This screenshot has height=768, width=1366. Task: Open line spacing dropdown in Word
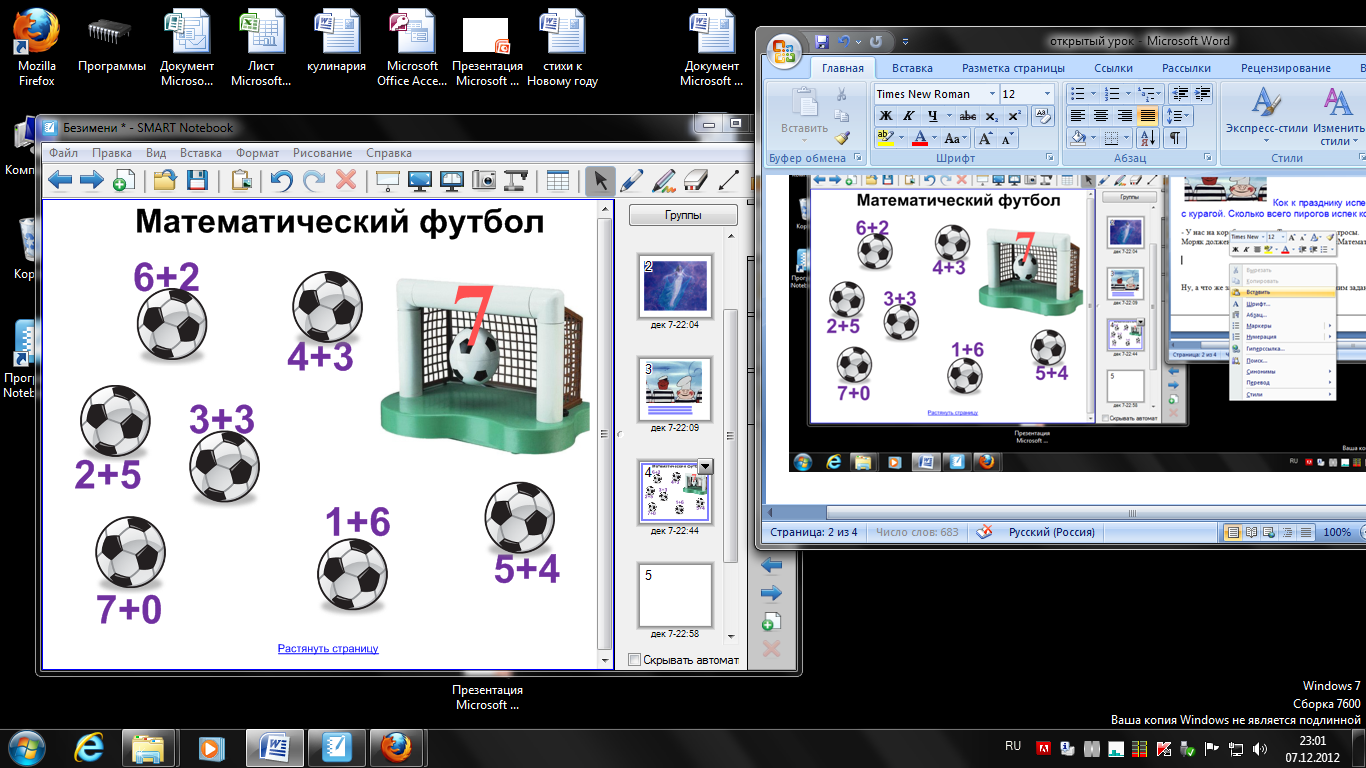[1180, 116]
